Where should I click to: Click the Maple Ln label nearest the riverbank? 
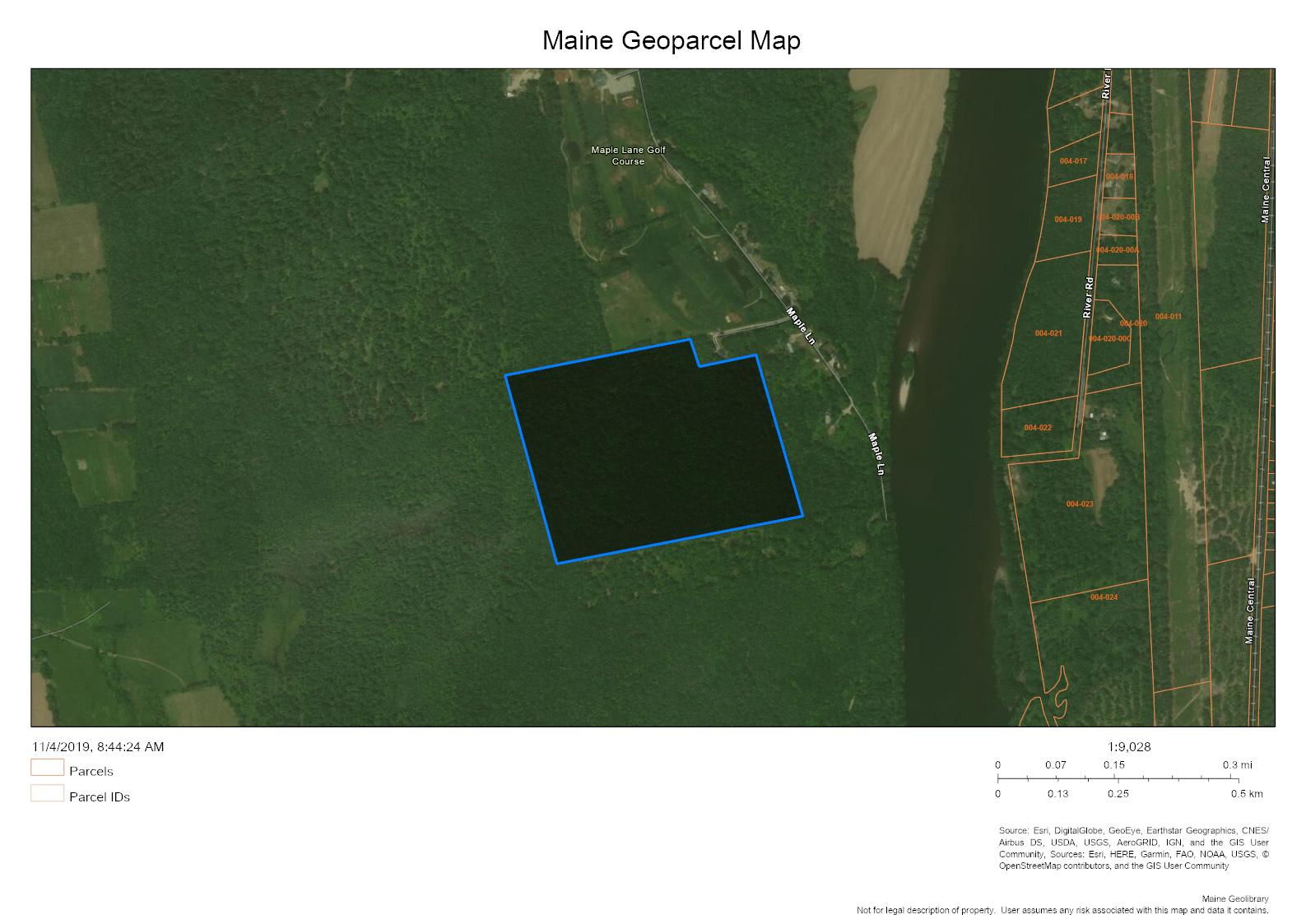[876, 454]
